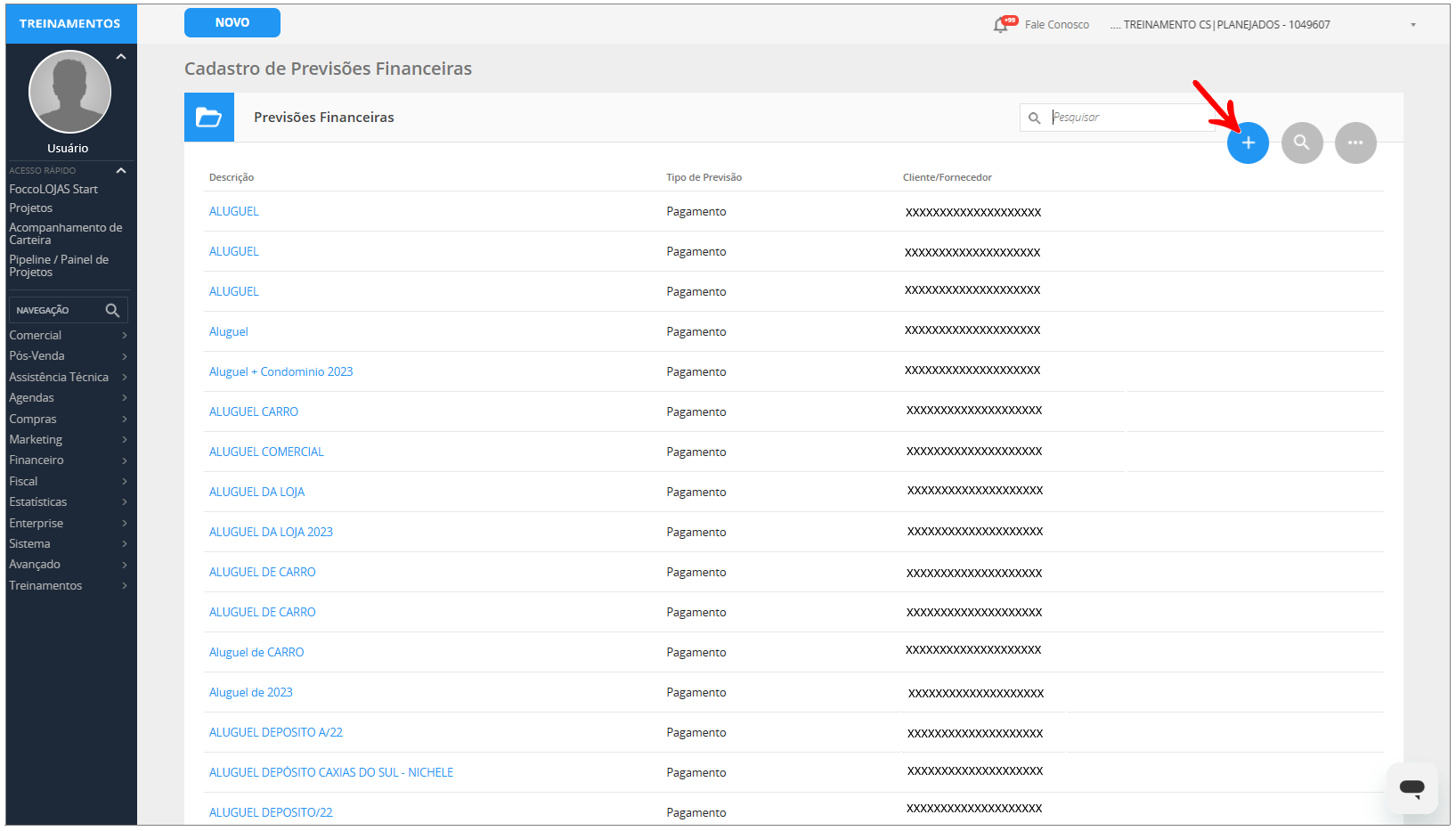Expand the Compras menu
Screen dimensions: 1456x831
tap(69, 419)
